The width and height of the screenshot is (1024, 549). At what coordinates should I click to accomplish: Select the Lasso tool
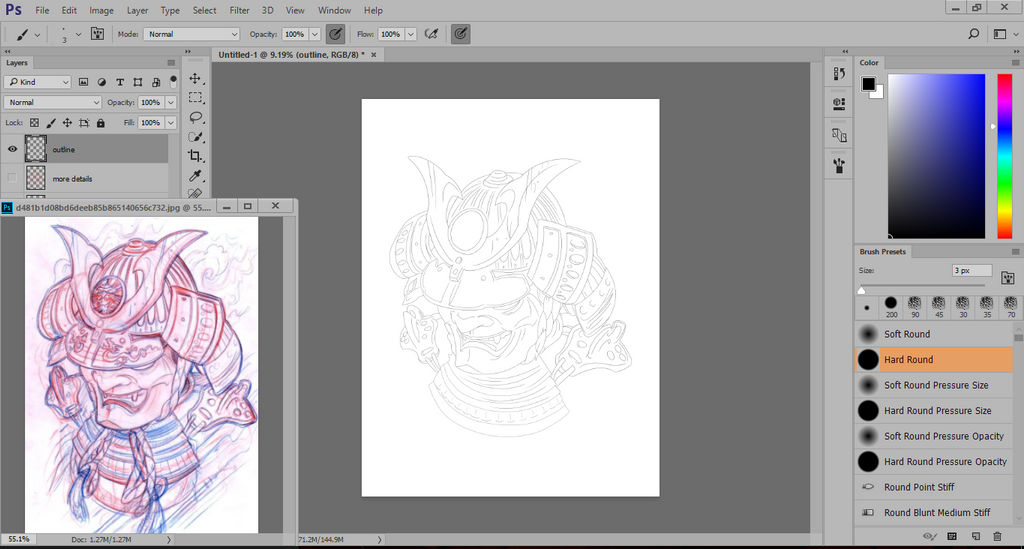click(x=195, y=118)
